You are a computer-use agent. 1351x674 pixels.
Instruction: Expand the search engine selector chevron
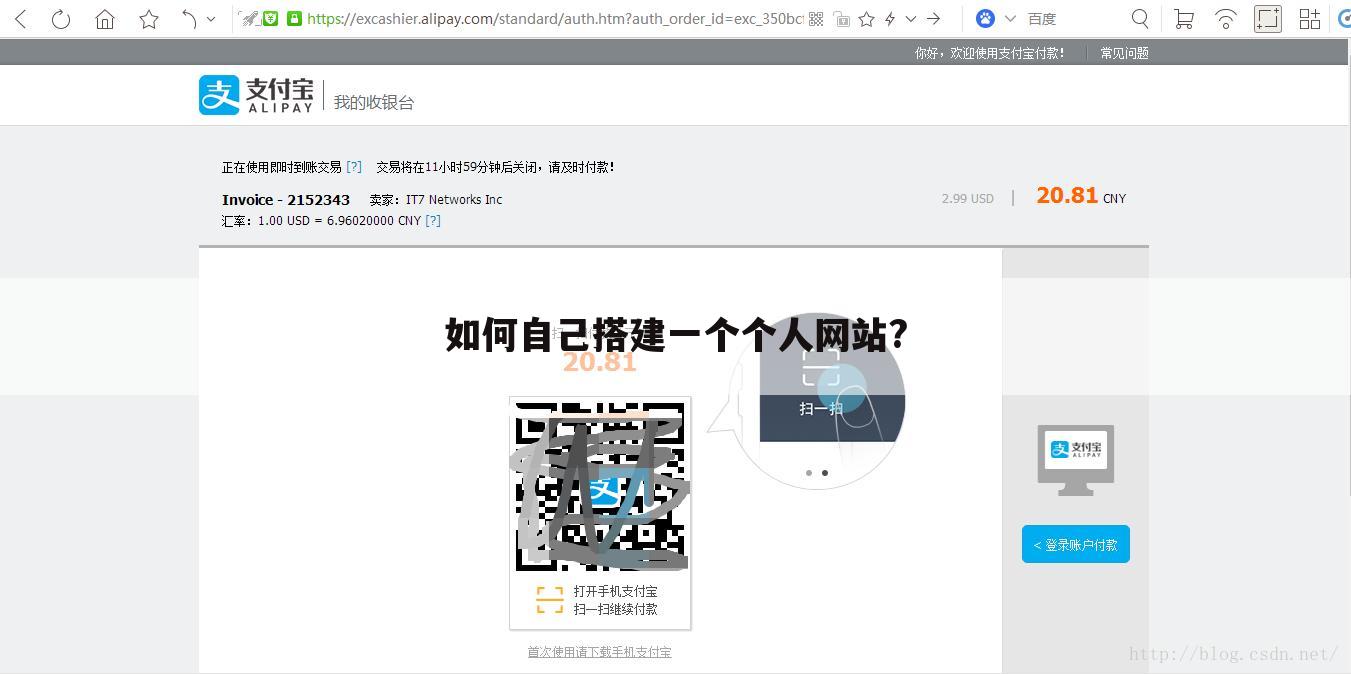tap(1010, 18)
